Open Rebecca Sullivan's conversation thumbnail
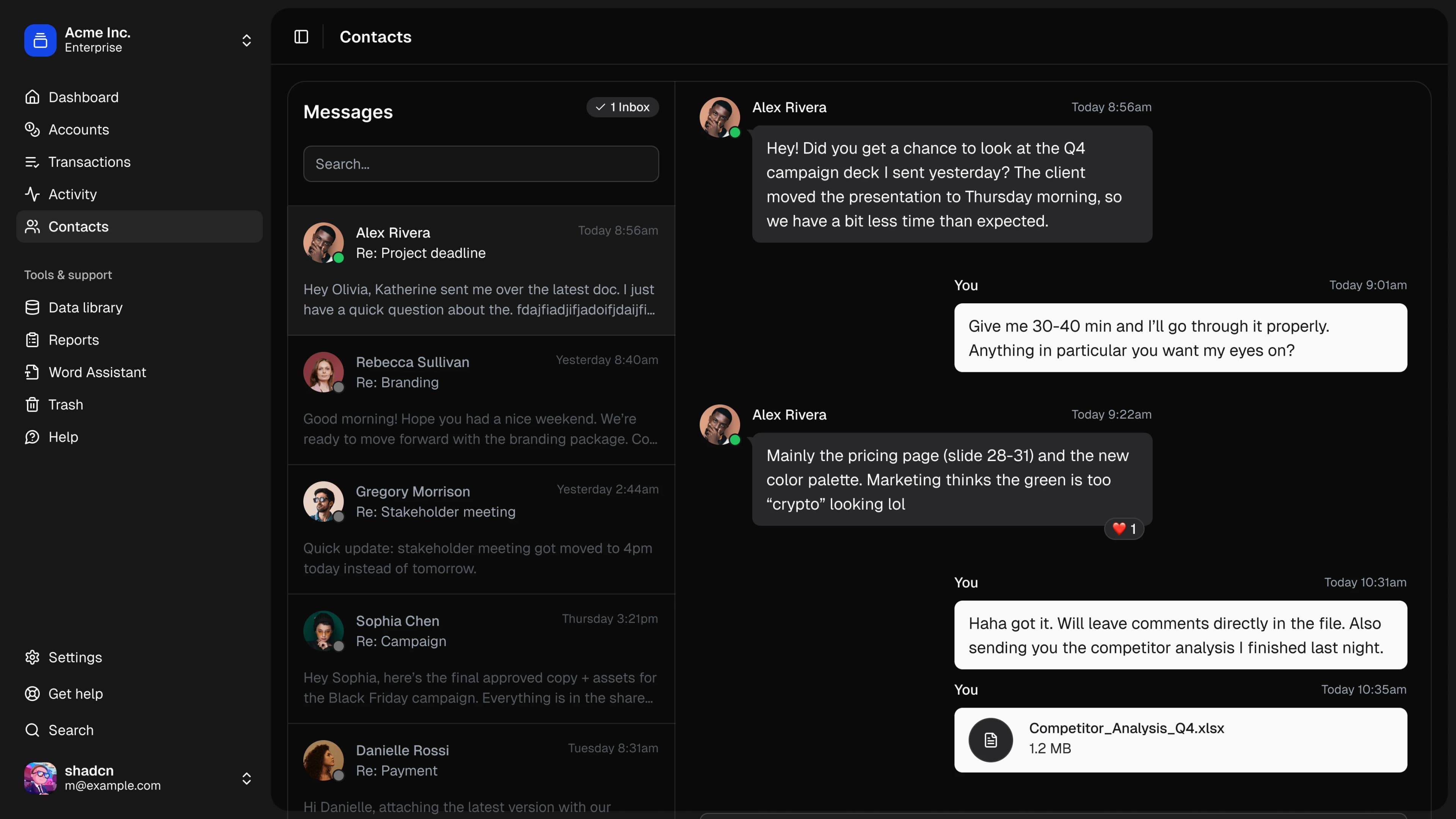Image resolution: width=1456 pixels, height=819 pixels. tap(323, 372)
